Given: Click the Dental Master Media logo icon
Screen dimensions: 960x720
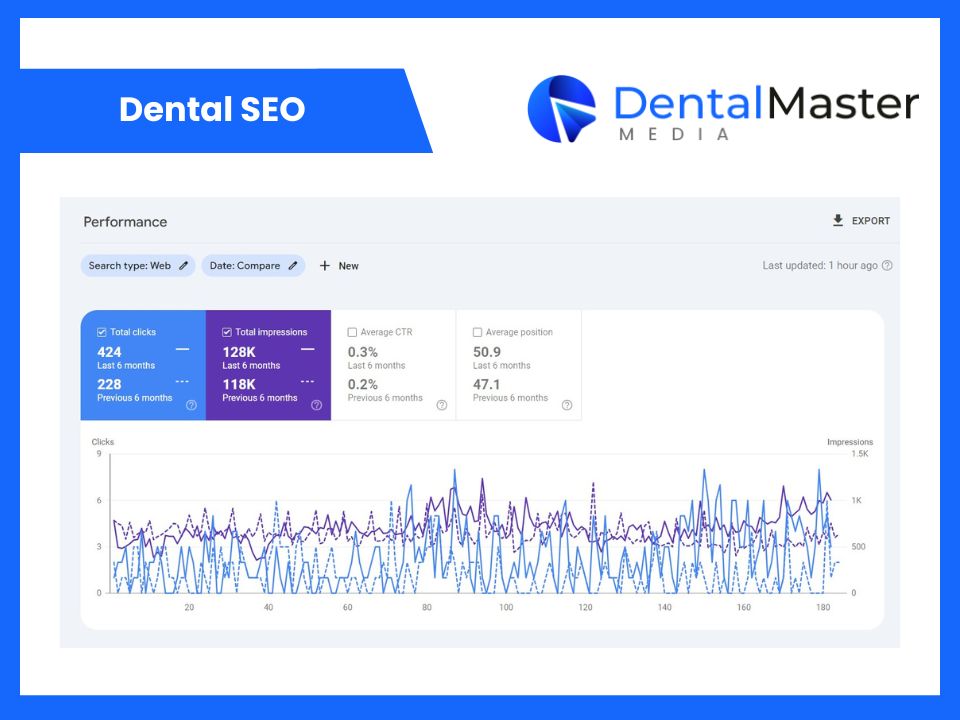Looking at the screenshot, I should coord(561,108).
